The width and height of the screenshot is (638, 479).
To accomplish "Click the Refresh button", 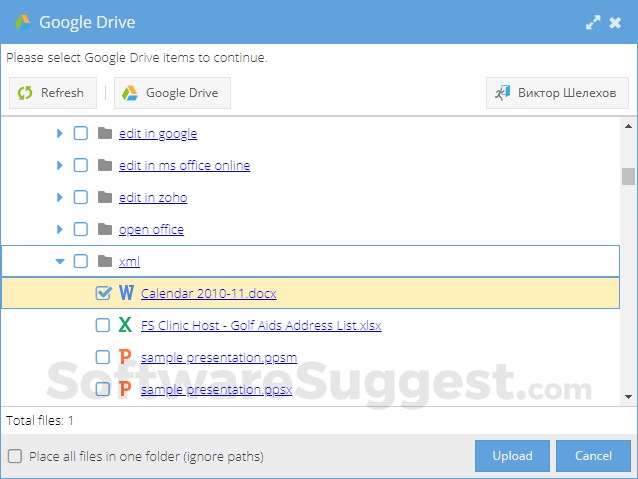I will [53, 93].
